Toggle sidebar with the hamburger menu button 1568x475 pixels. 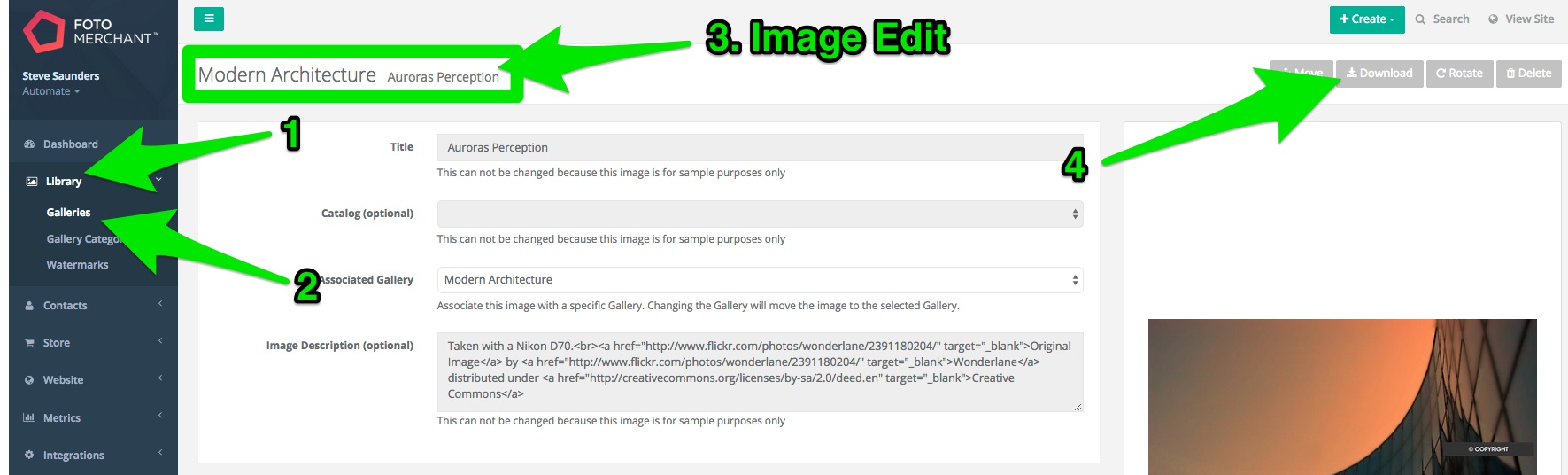[x=209, y=19]
